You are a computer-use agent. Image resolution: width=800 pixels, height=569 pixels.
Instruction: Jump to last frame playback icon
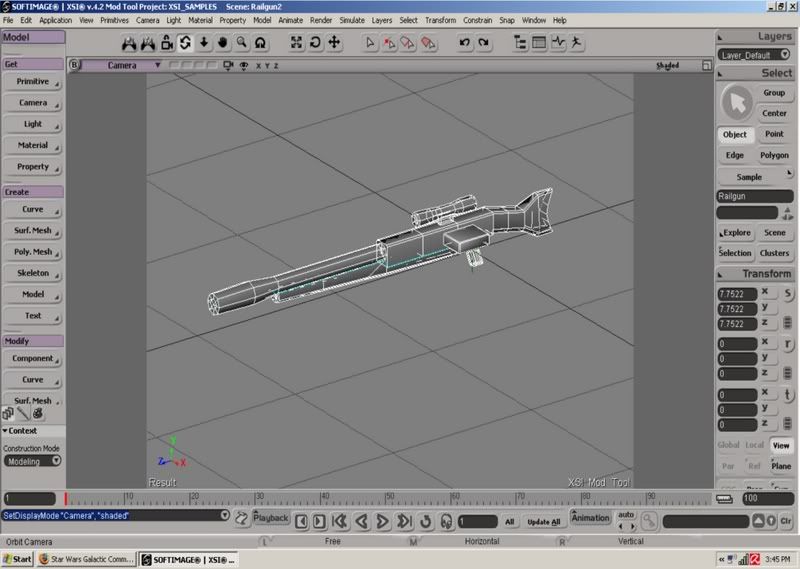[404, 521]
